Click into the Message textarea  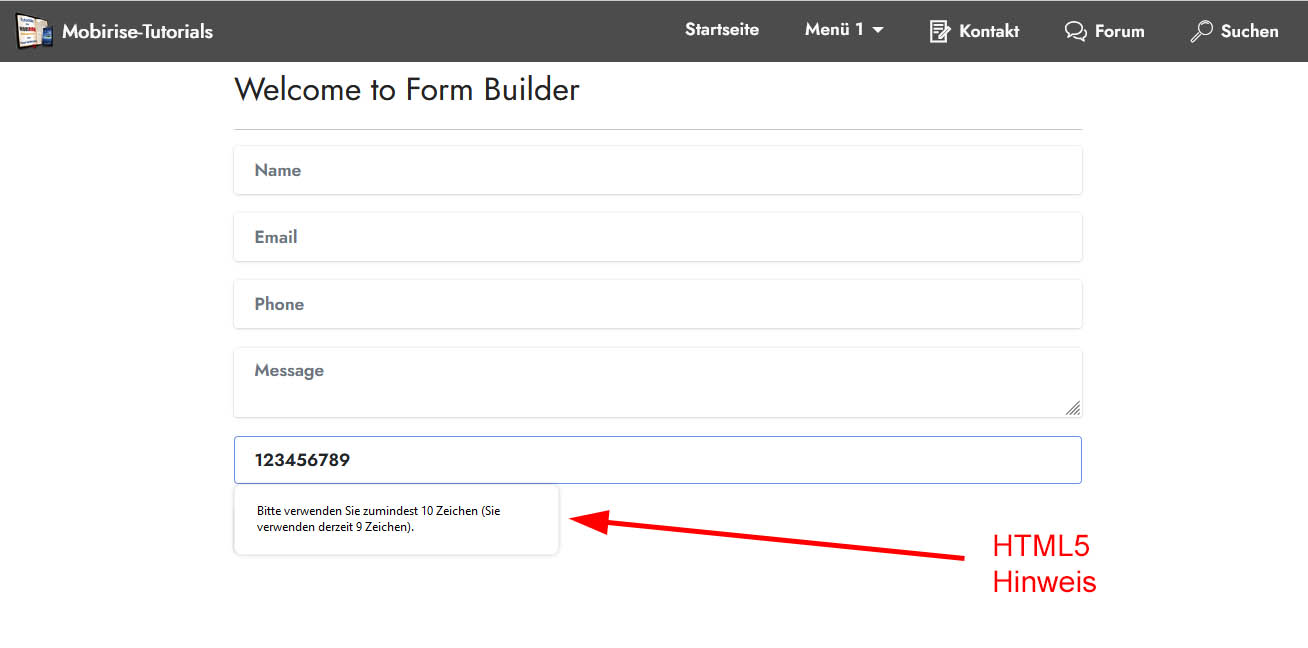658,382
